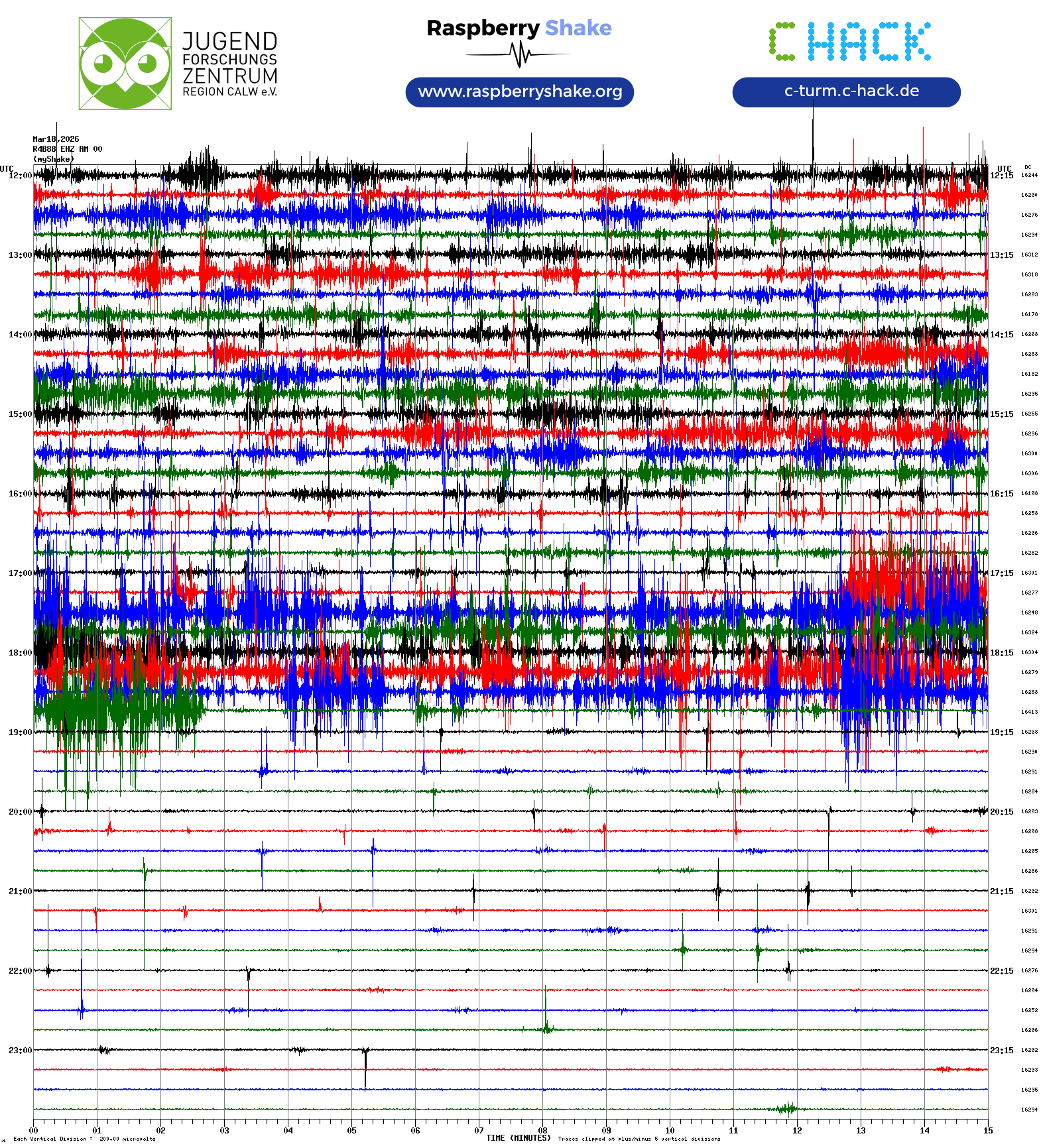
Task: Click the 22:15 label on right axis
Action: pos(1001,971)
